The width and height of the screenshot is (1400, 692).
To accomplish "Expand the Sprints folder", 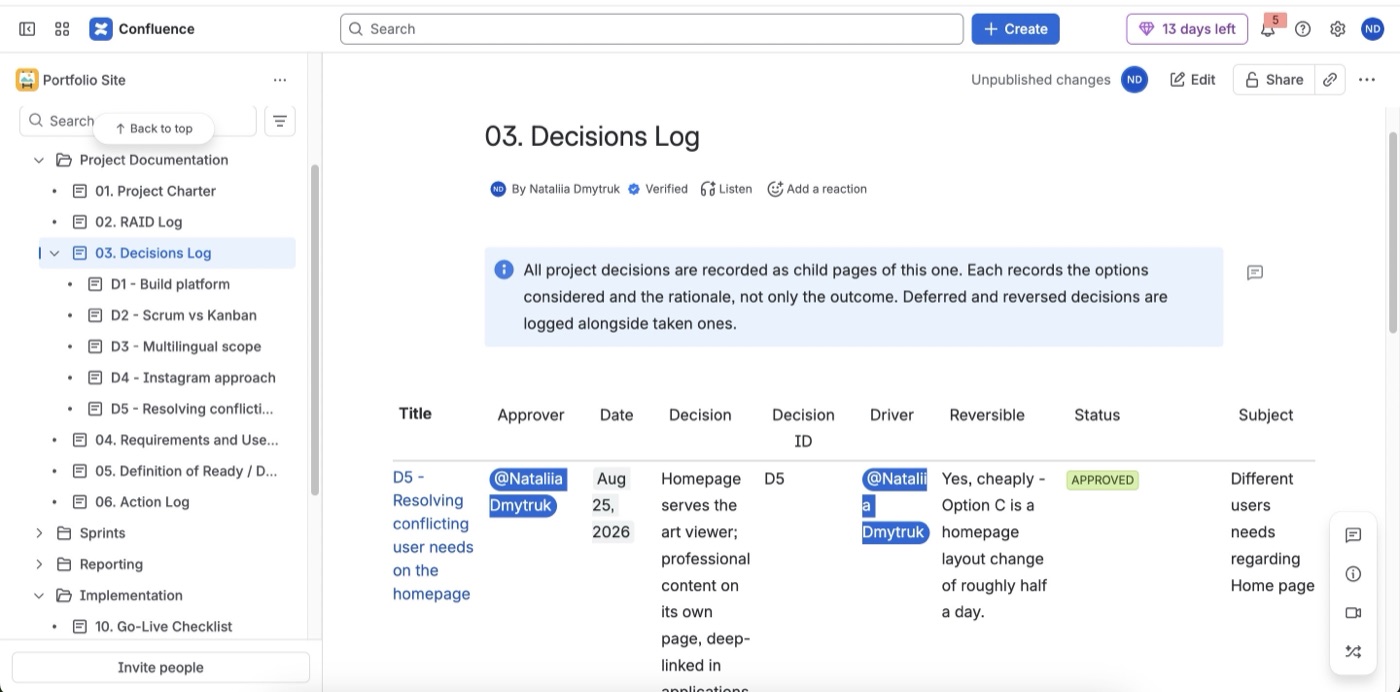I will pyautogui.click(x=39, y=533).
